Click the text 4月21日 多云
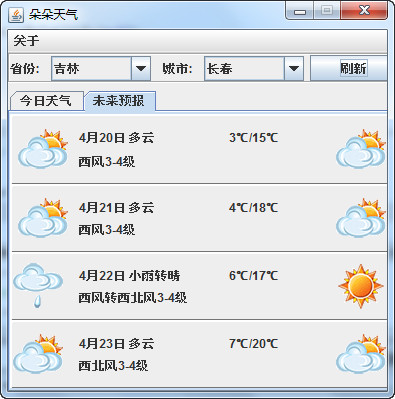395x399 pixels. tap(117, 208)
